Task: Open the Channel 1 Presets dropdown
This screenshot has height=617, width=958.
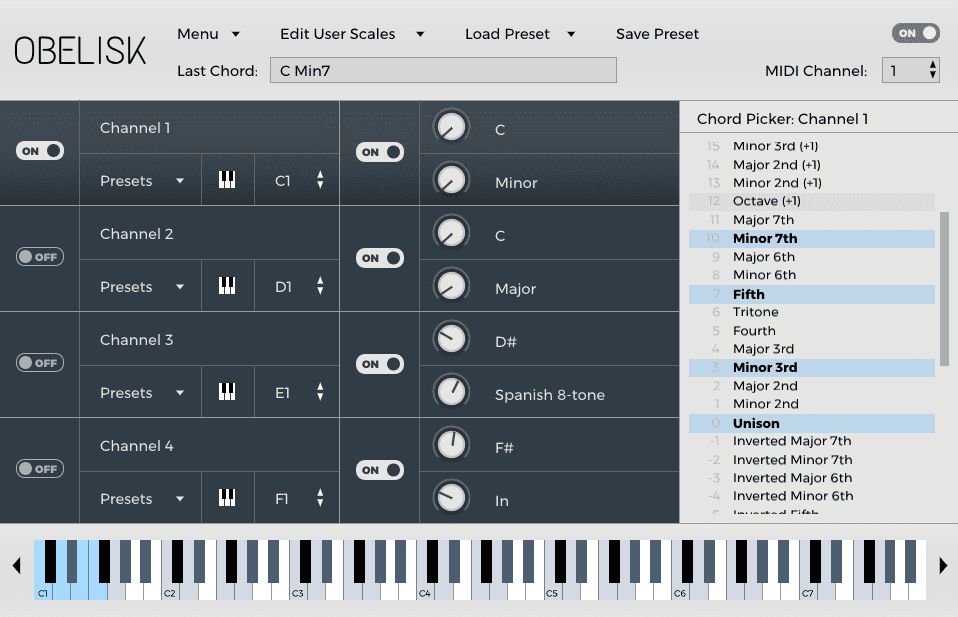Action: point(141,181)
